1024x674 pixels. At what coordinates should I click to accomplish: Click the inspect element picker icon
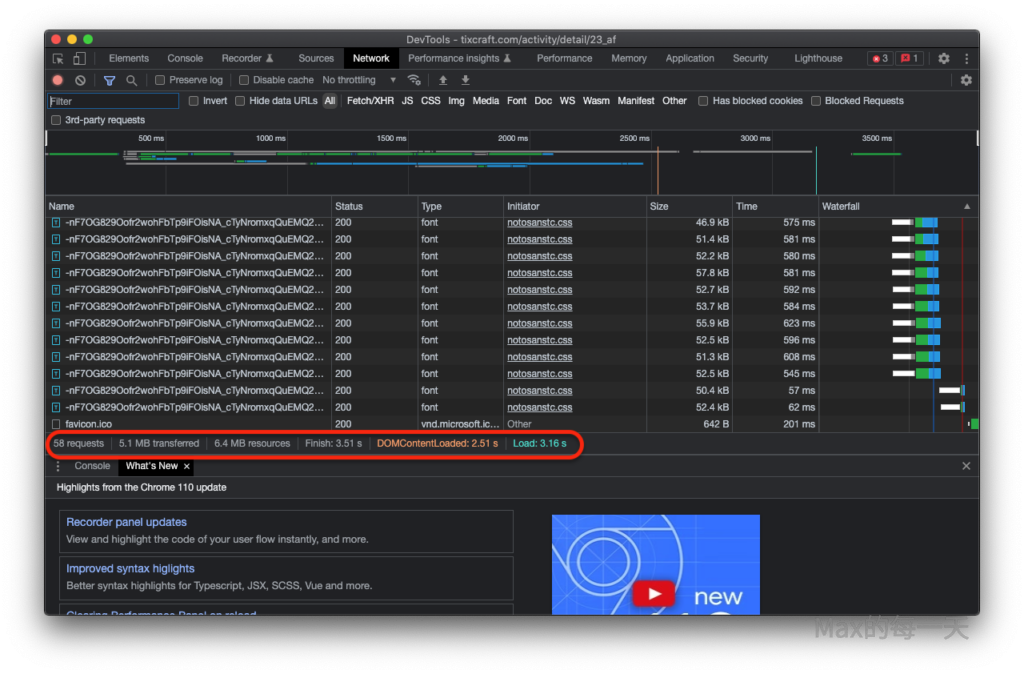pyautogui.click(x=58, y=59)
